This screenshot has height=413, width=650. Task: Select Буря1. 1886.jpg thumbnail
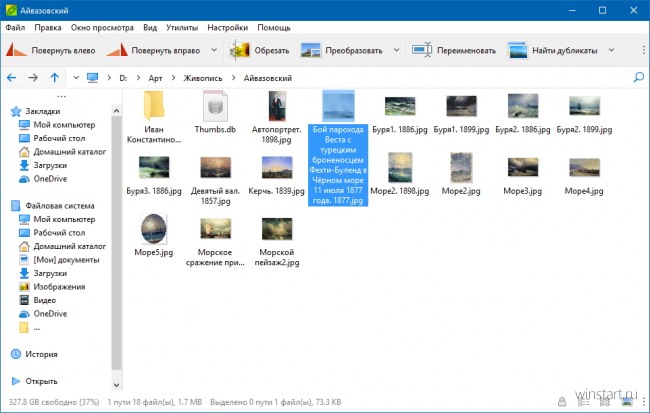click(400, 107)
